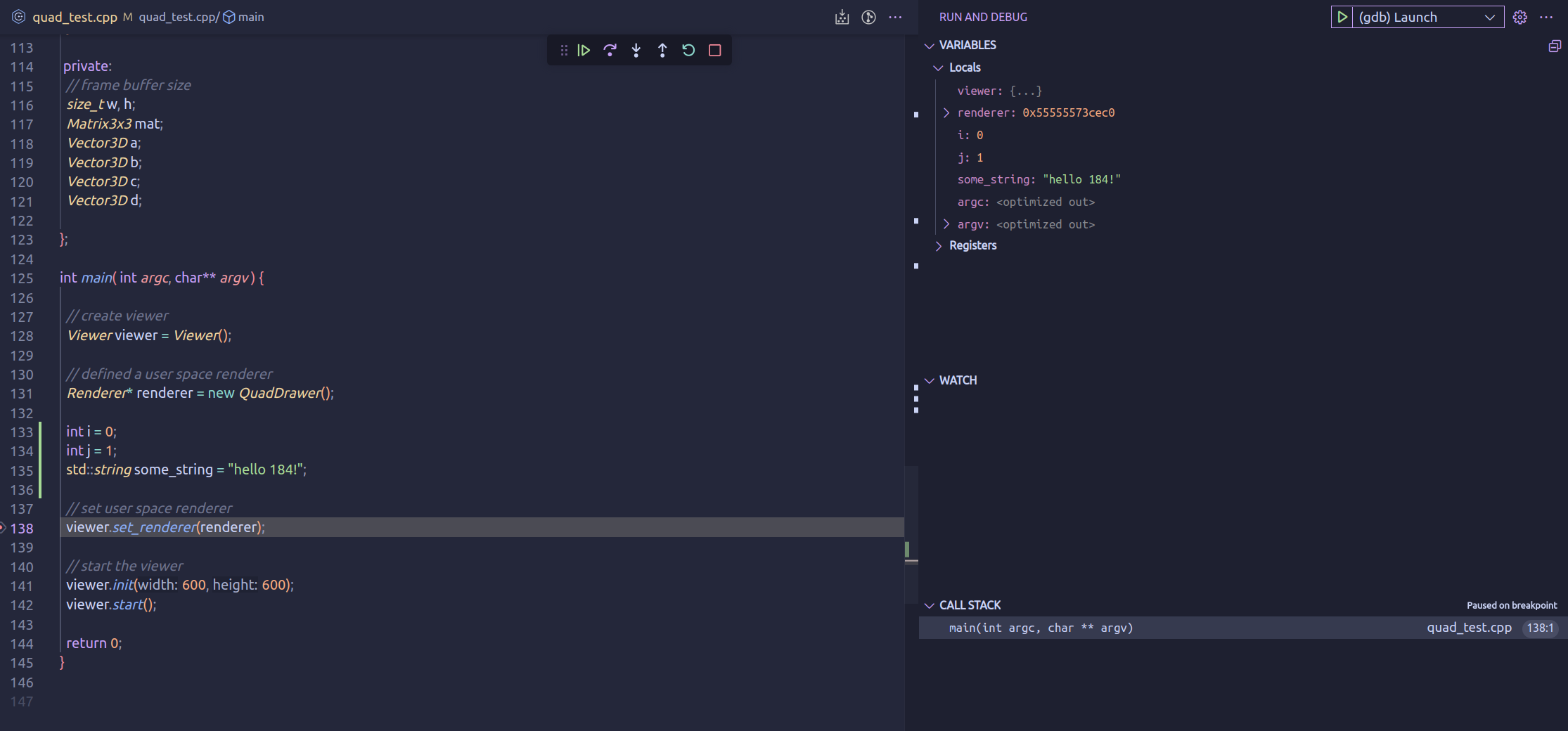Step over the current line
1568x731 pixels.
coord(610,50)
